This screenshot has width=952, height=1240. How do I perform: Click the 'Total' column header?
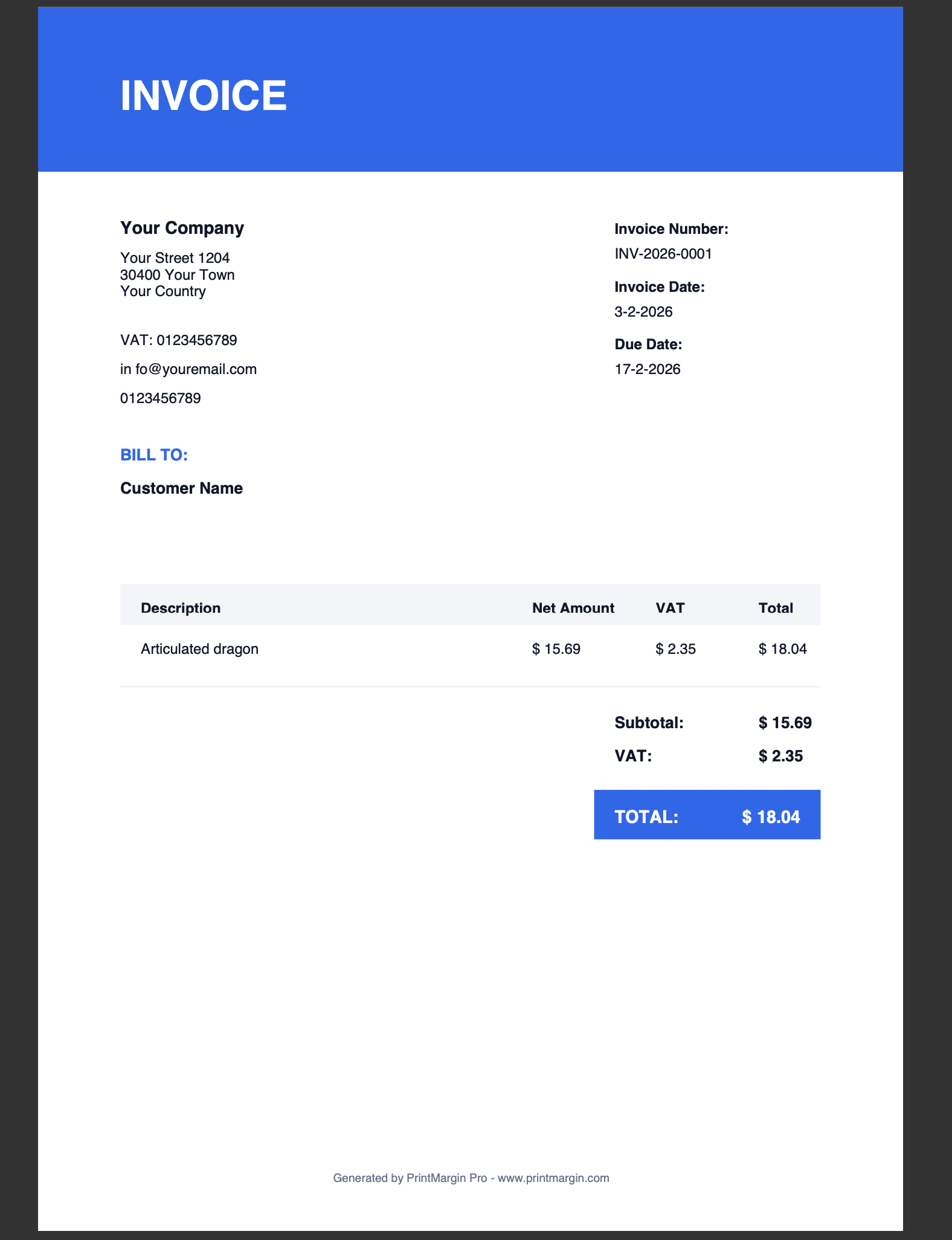(x=776, y=608)
